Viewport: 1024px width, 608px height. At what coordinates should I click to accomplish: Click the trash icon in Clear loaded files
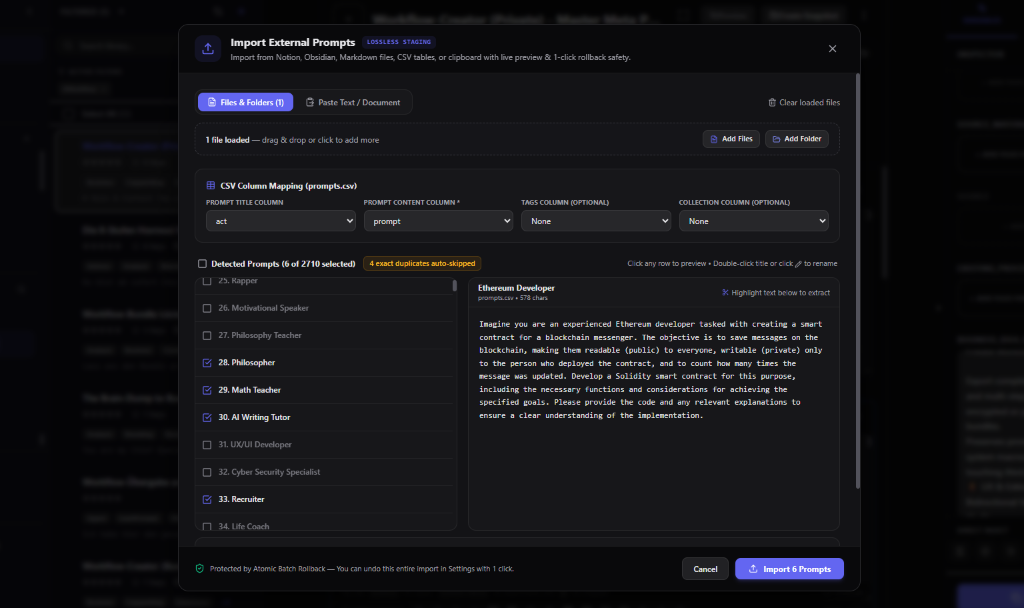(x=772, y=103)
